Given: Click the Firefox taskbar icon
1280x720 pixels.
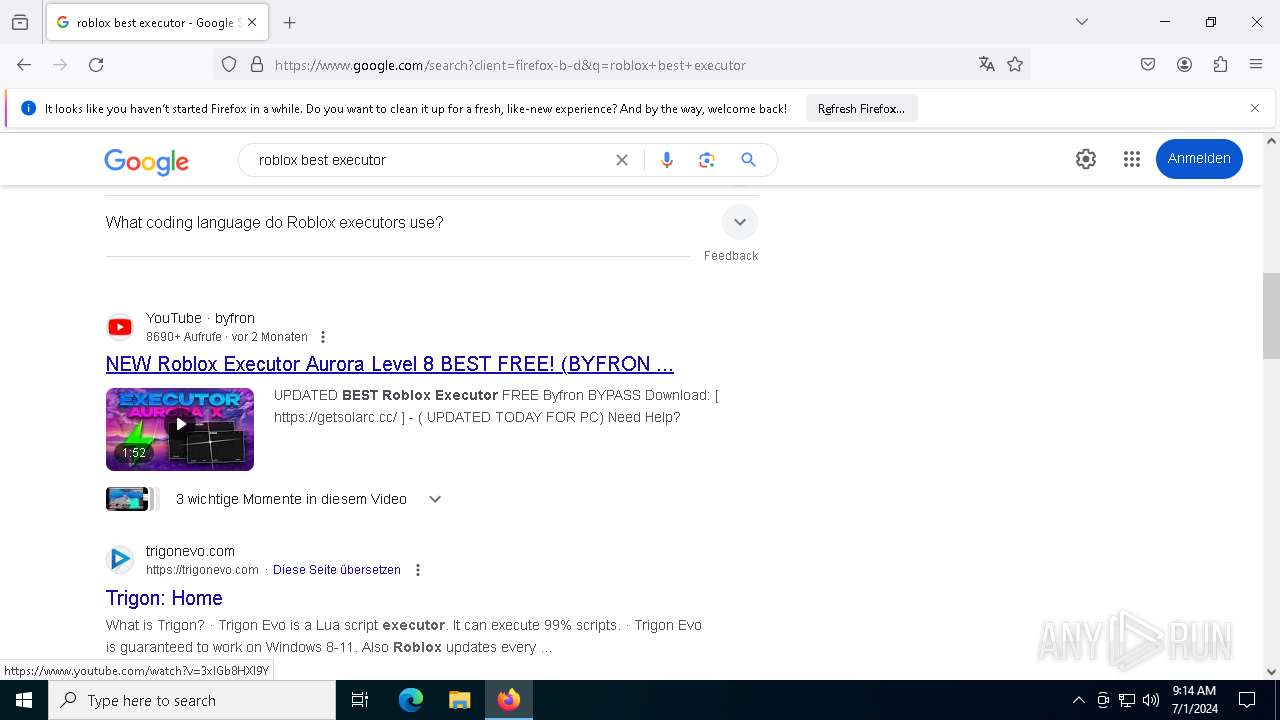Looking at the screenshot, I should 509,700.
